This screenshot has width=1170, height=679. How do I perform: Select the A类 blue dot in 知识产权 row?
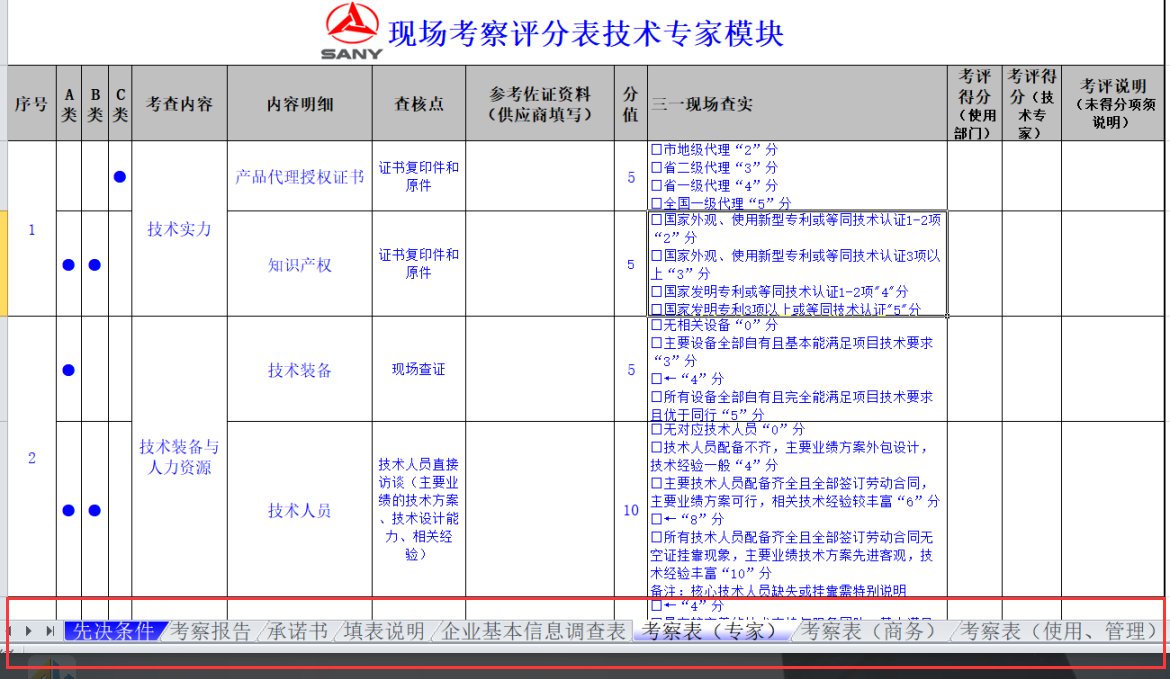tap(69, 265)
